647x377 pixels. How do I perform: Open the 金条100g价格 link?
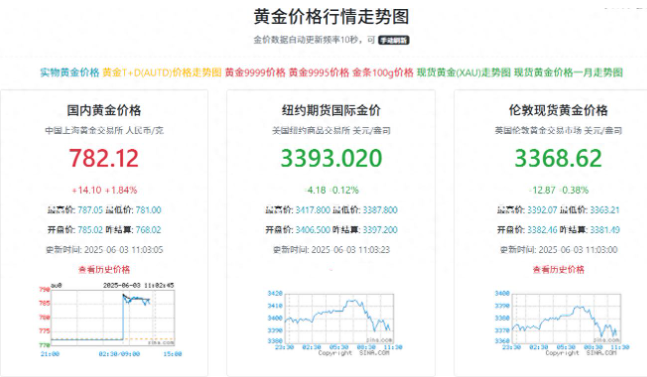click(x=383, y=73)
